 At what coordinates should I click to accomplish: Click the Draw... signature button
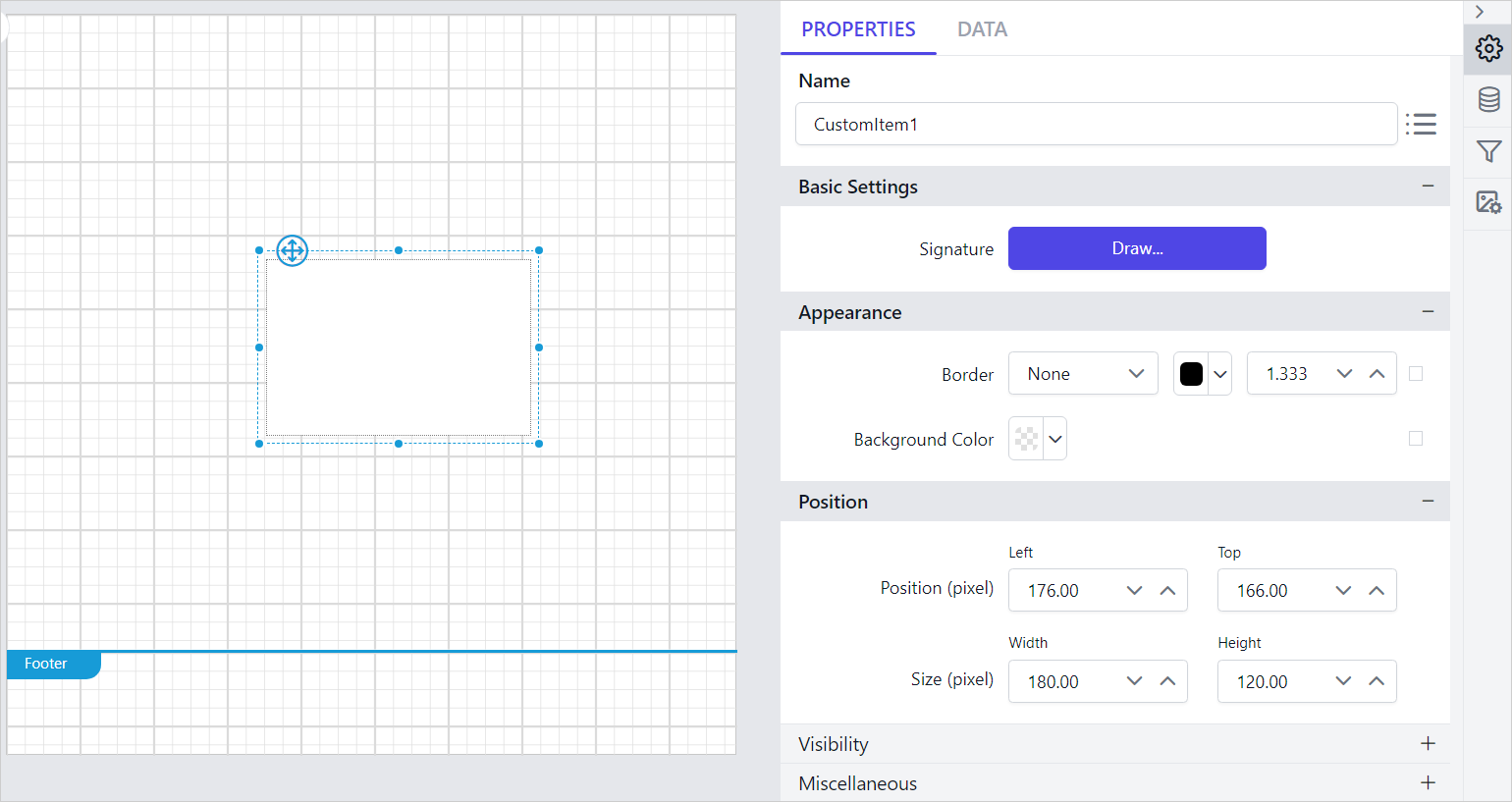pyautogui.click(x=1137, y=248)
